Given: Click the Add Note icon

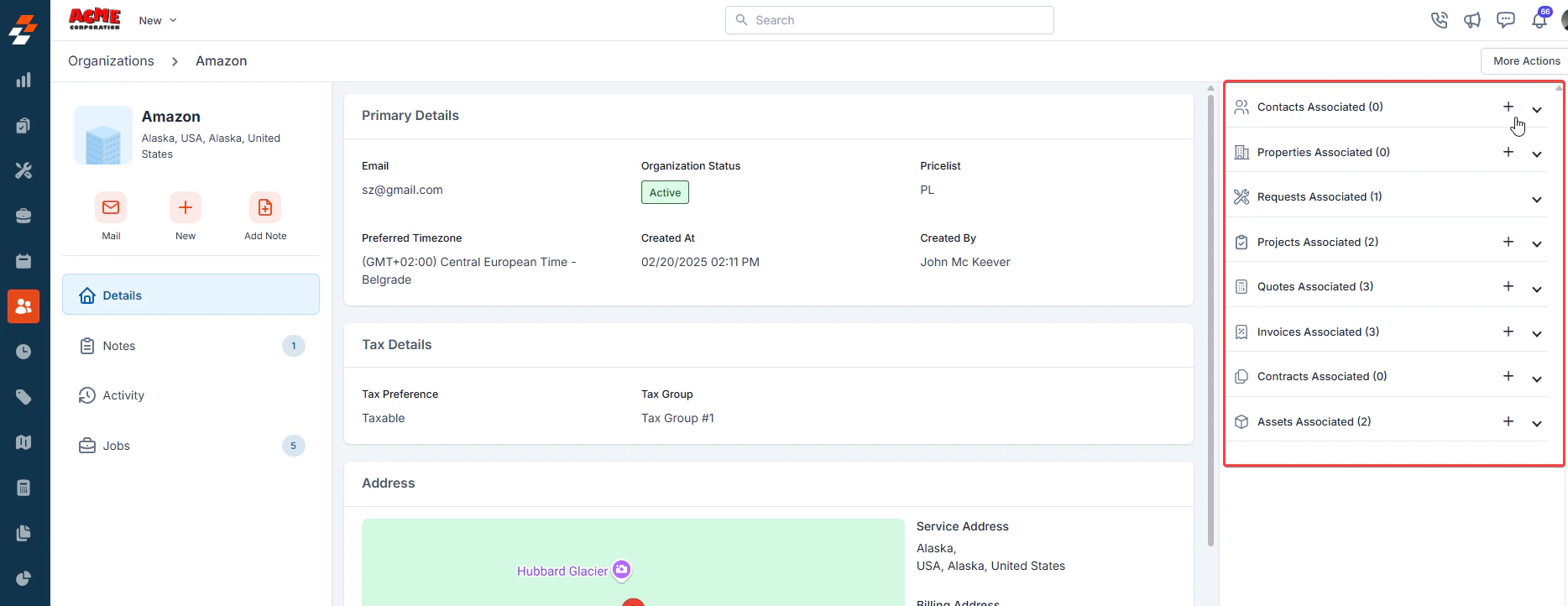Looking at the screenshot, I should [265, 207].
